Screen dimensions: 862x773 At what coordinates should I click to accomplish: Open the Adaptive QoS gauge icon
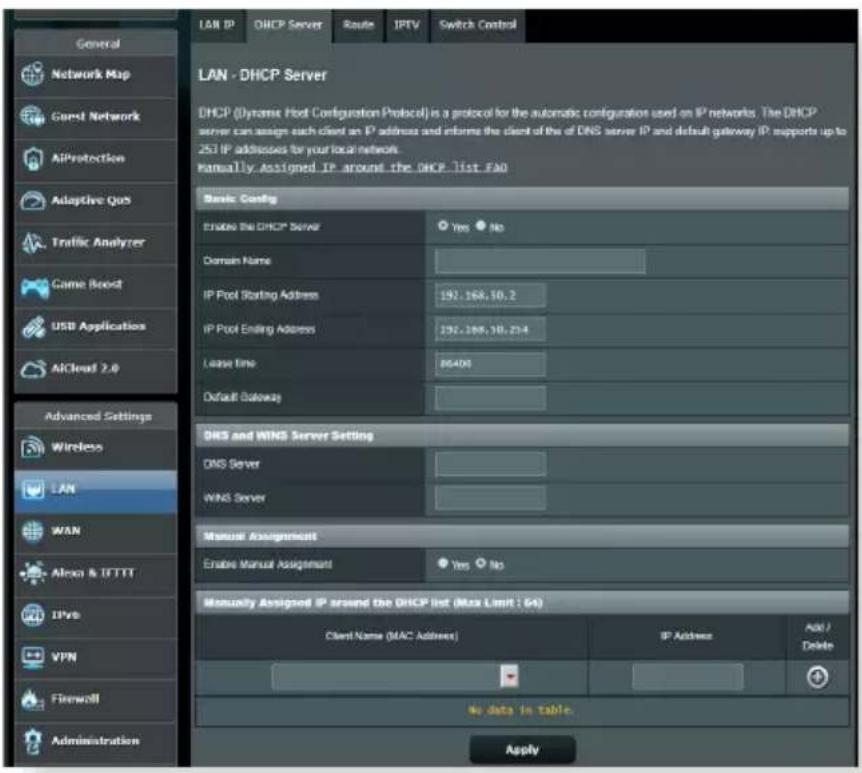click(x=32, y=200)
